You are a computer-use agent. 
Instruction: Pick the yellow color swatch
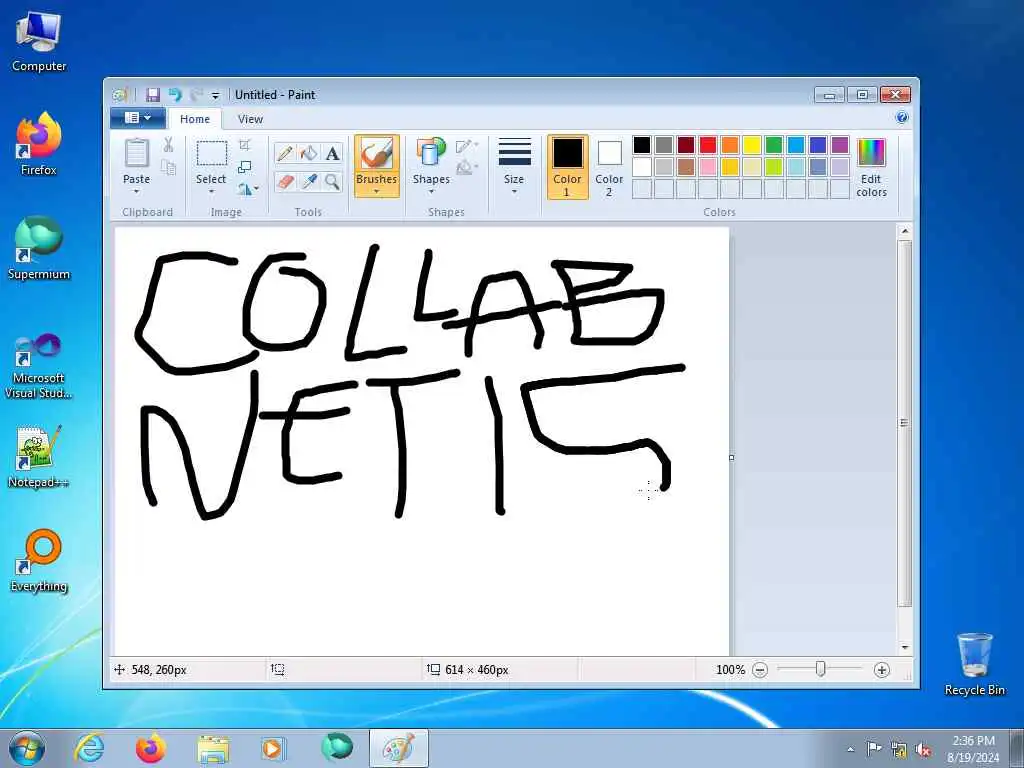(x=752, y=145)
